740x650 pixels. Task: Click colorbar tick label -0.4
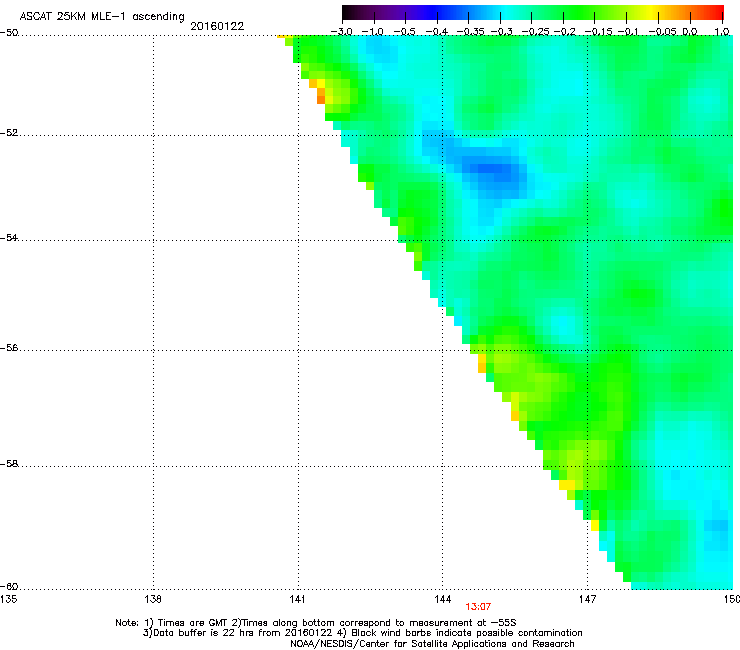pyautogui.click(x=437, y=32)
